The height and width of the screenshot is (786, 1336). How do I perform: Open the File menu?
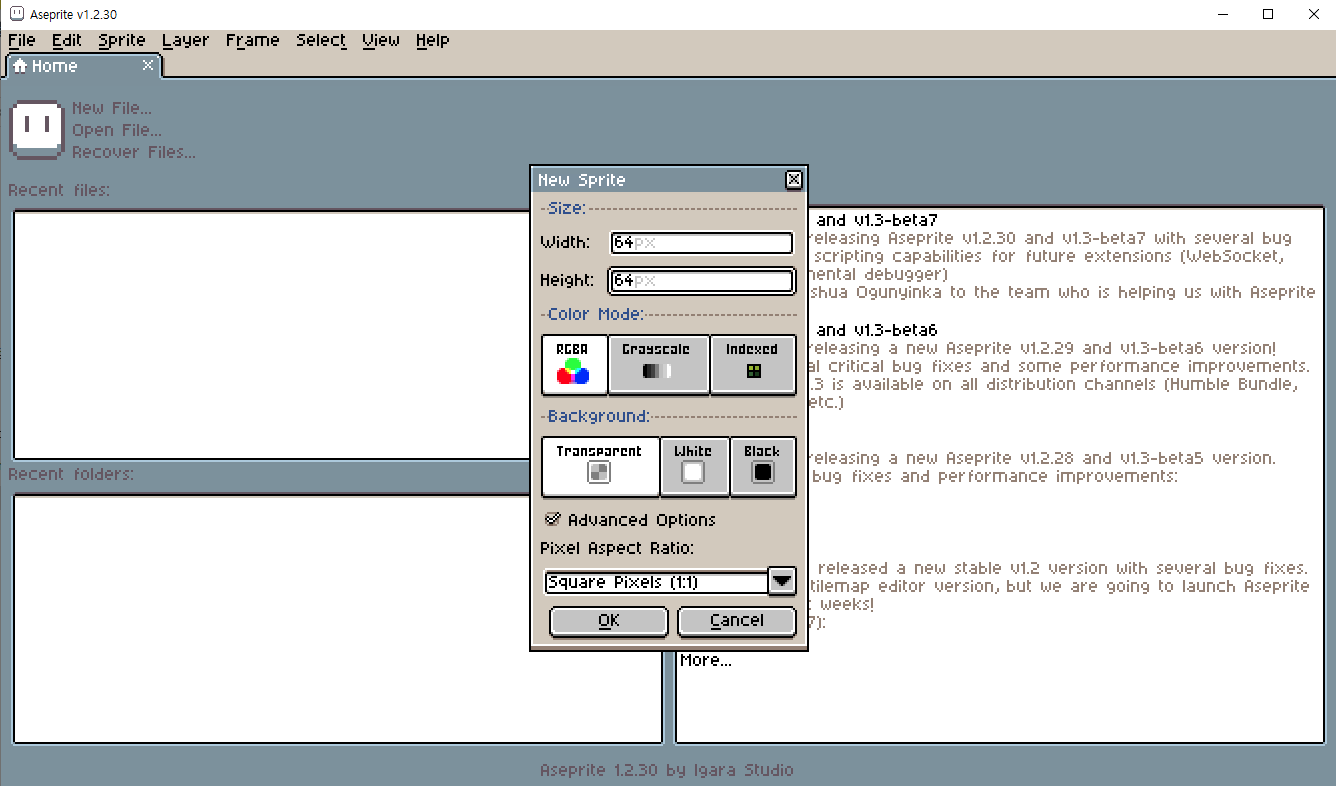[22, 40]
